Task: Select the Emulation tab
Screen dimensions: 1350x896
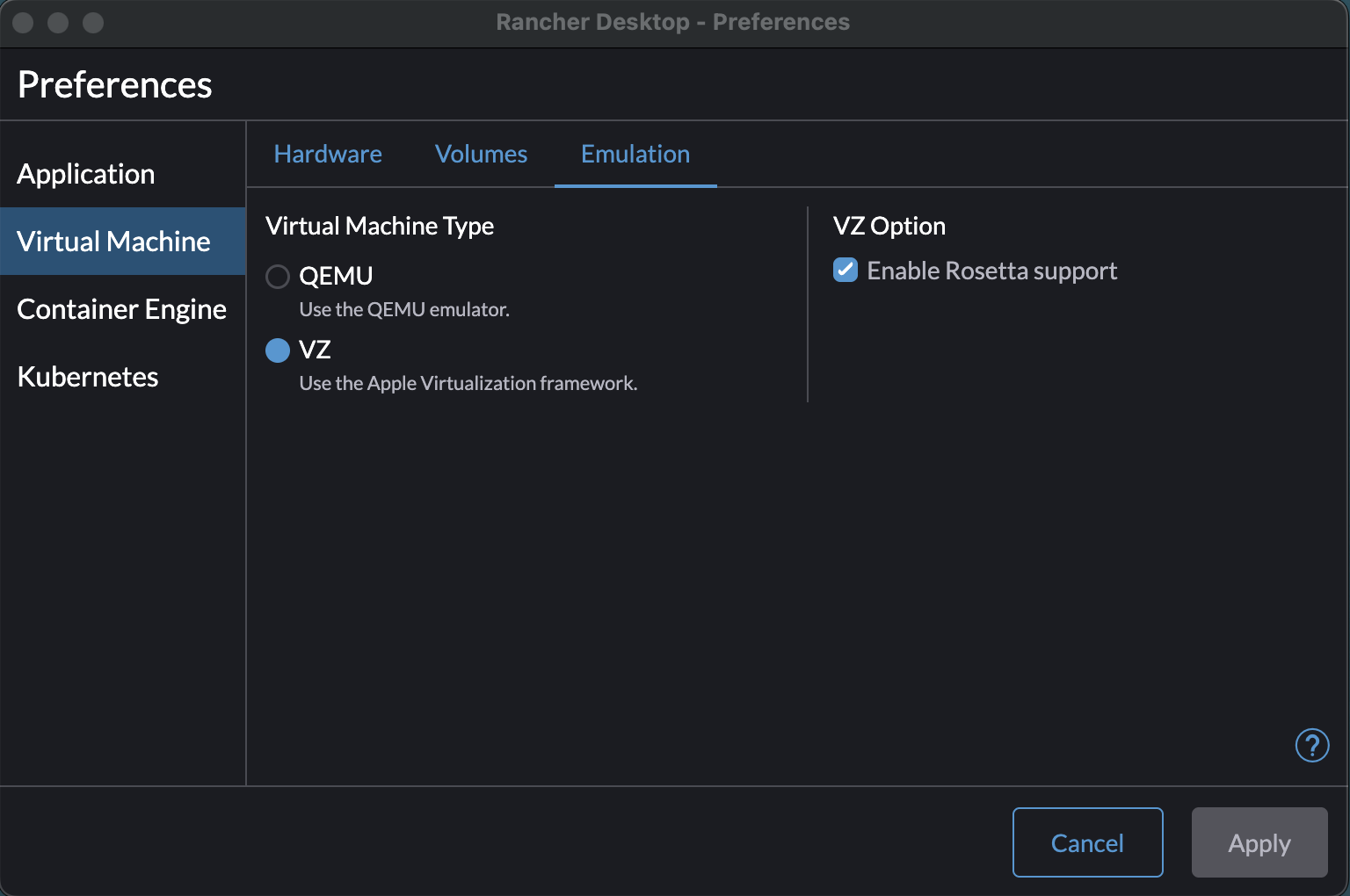Action: coord(635,154)
